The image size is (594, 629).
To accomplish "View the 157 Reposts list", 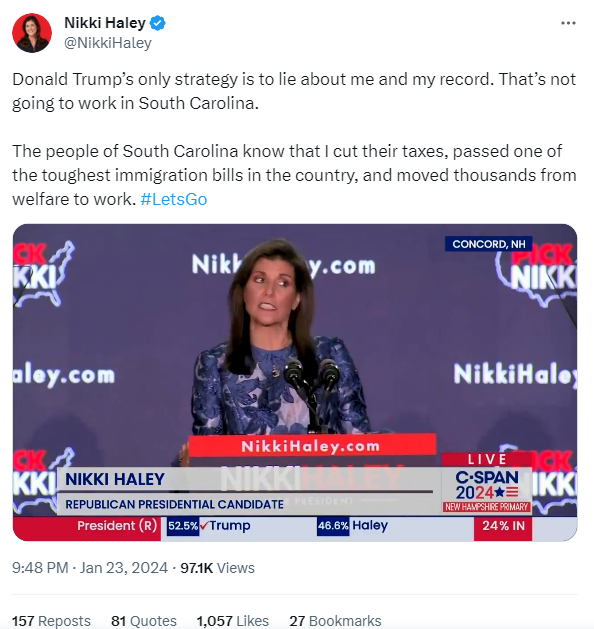I will (x=51, y=621).
